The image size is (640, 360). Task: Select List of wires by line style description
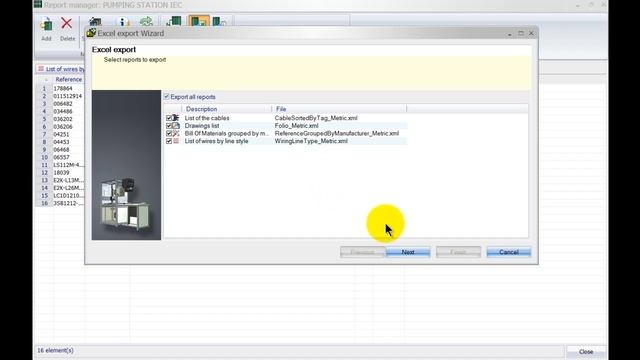[x=216, y=141]
